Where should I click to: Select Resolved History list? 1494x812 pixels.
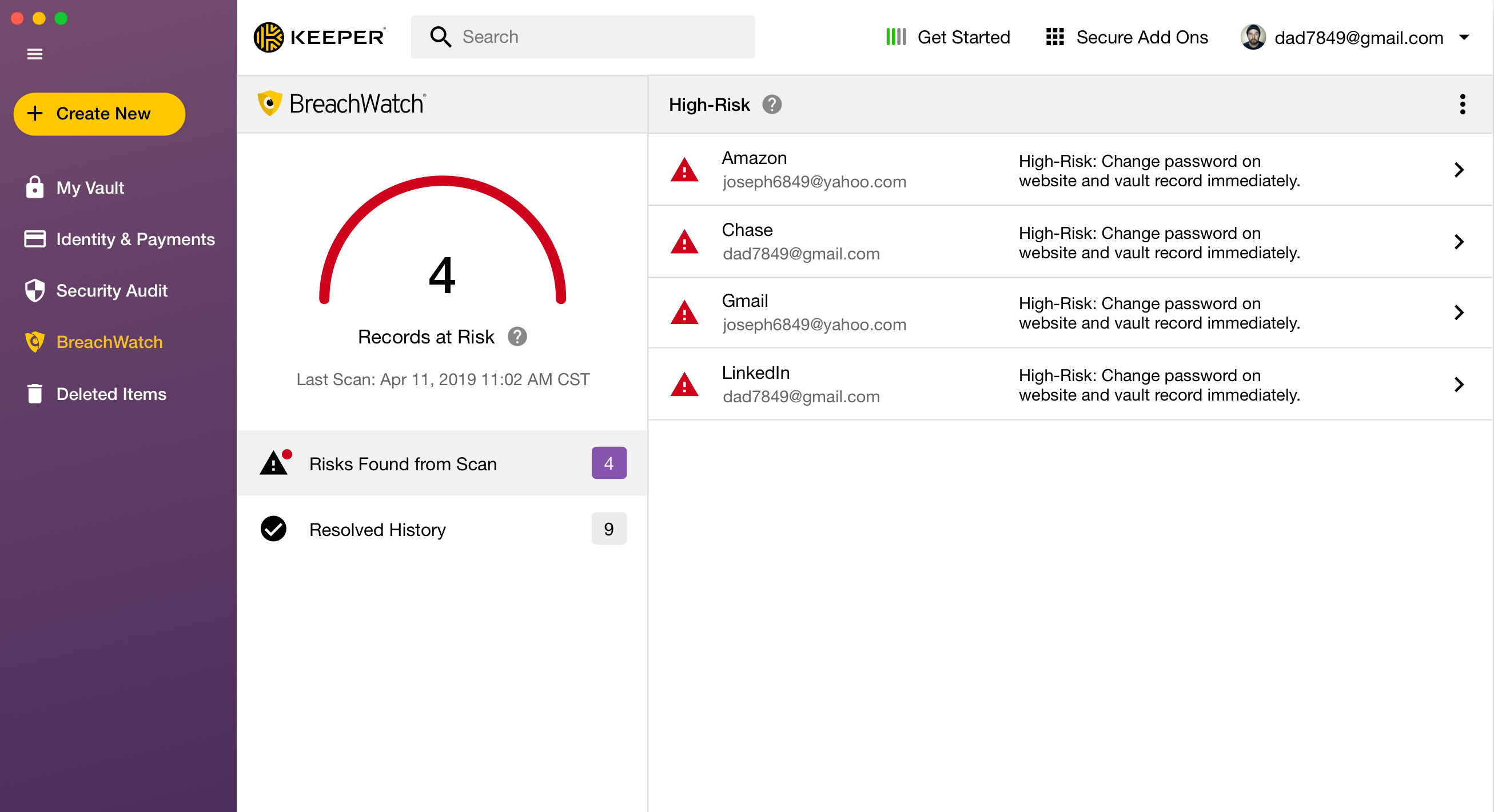click(x=377, y=529)
